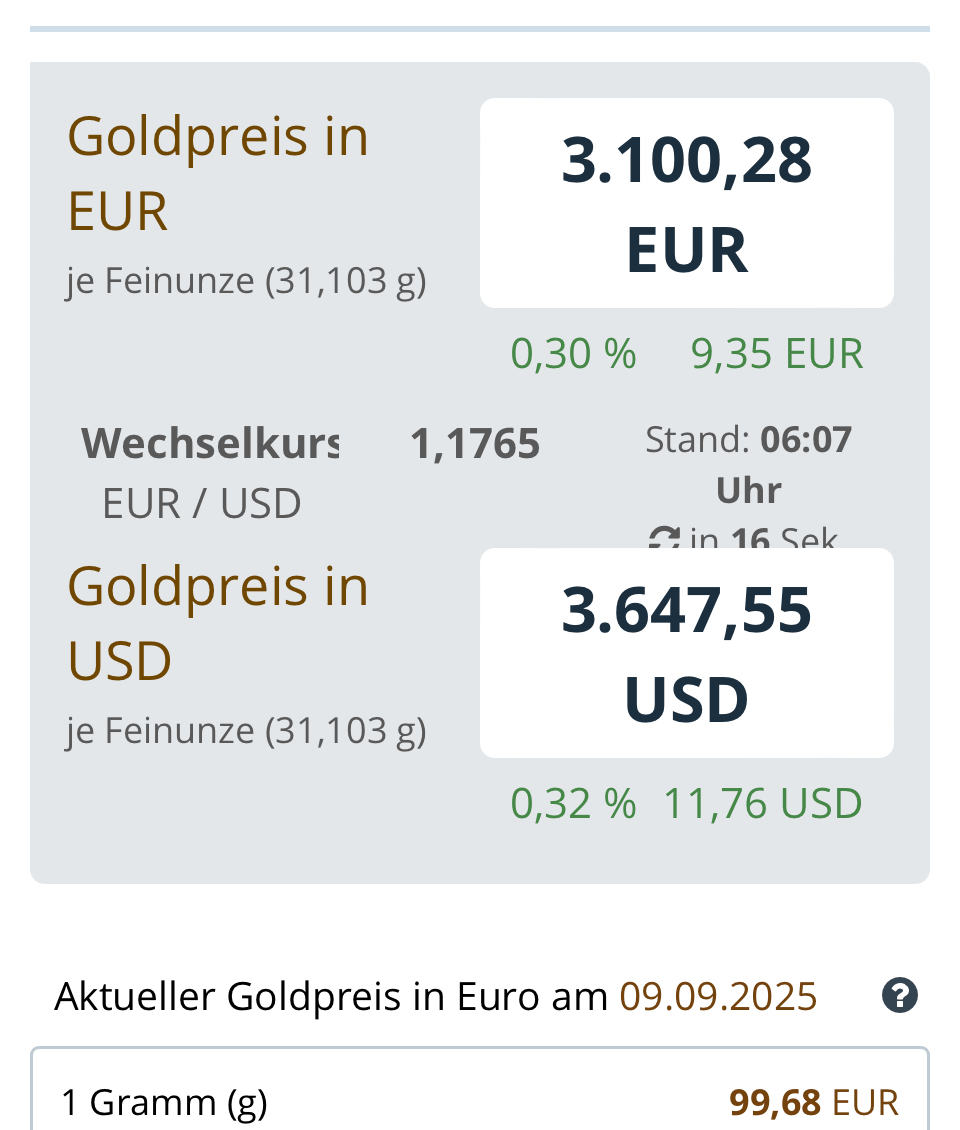Select the 3.100,28 EUR price box
960x1130 pixels.
[x=686, y=203]
